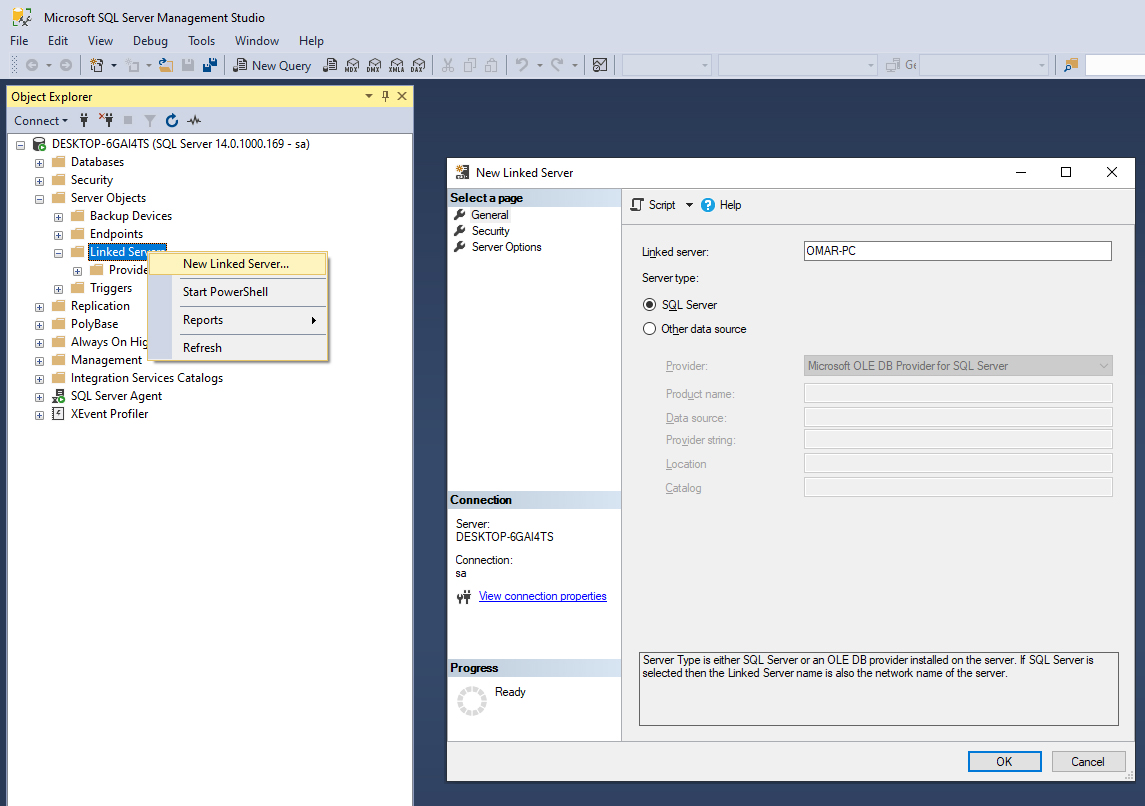
Task: Open a new DMX query
Action: coord(374,66)
